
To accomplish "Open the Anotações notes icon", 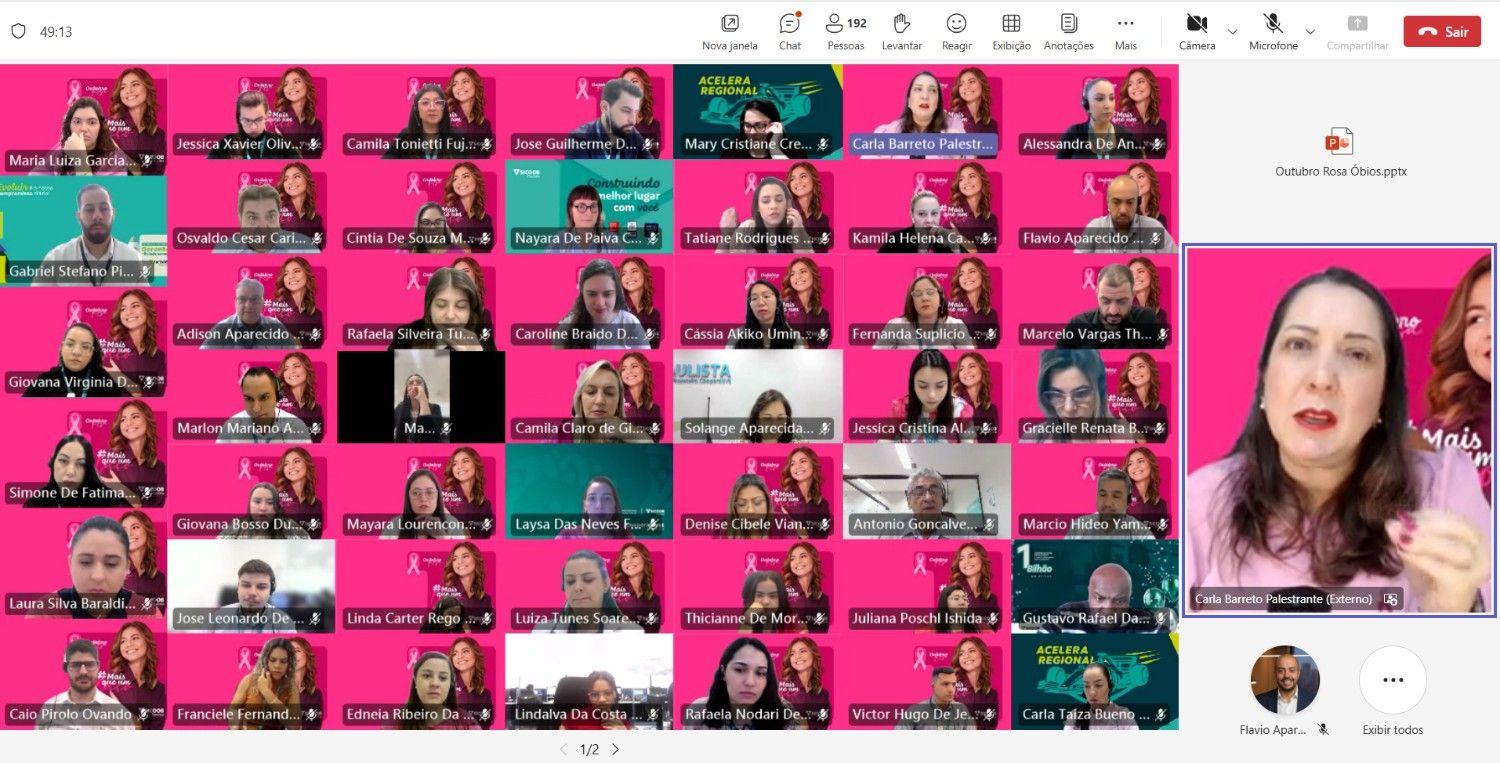I will (x=1068, y=24).
